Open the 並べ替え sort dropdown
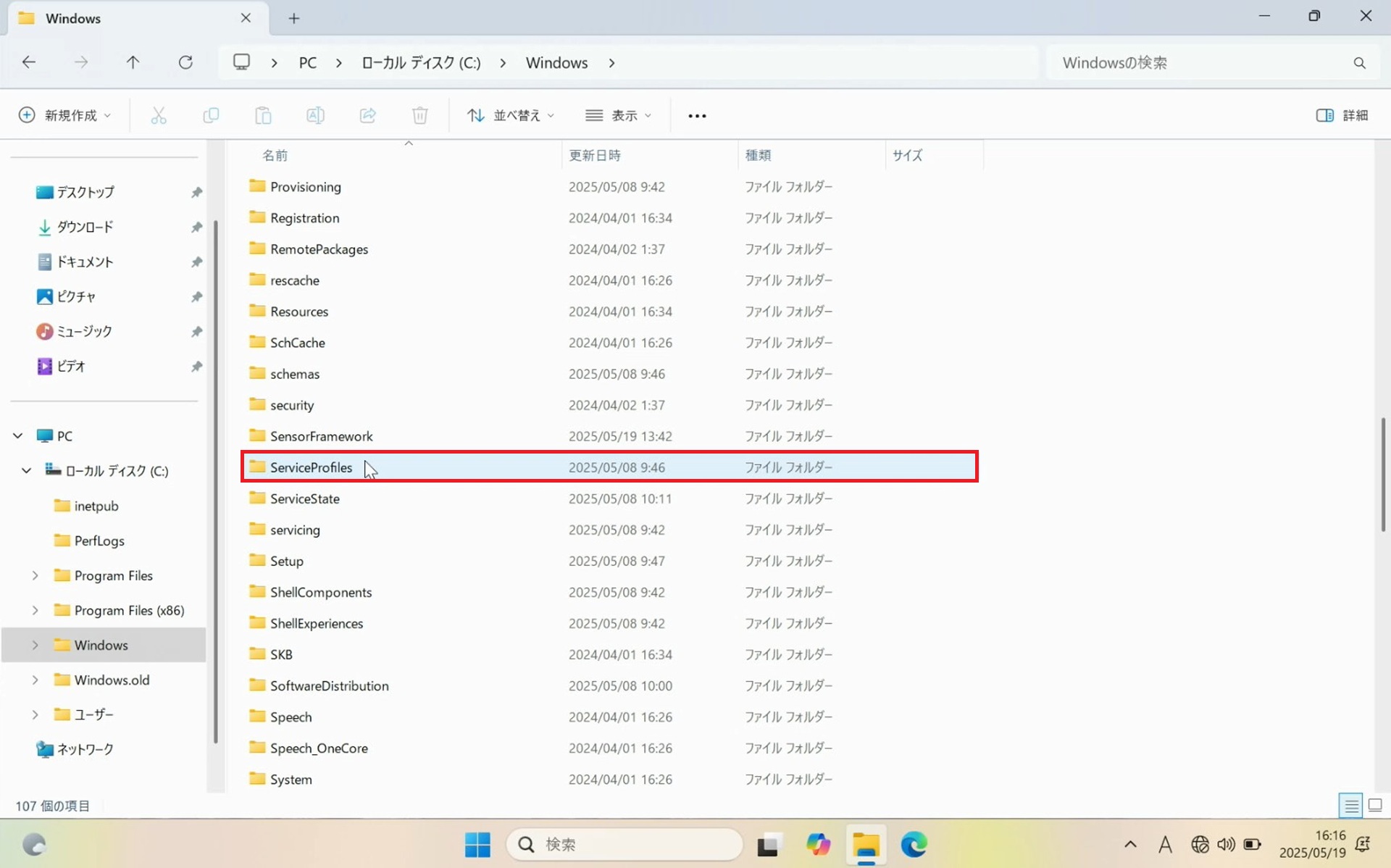The image size is (1391, 868). tap(511, 115)
